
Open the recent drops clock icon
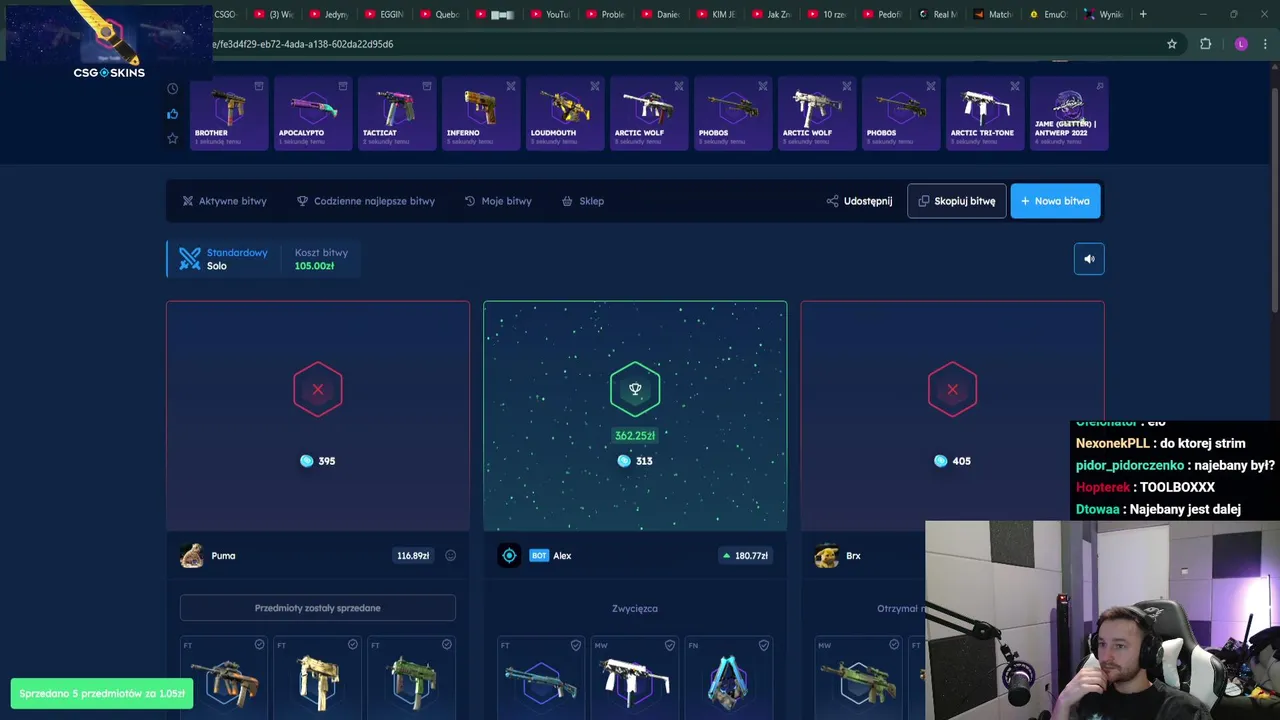click(x=172, y=89)
